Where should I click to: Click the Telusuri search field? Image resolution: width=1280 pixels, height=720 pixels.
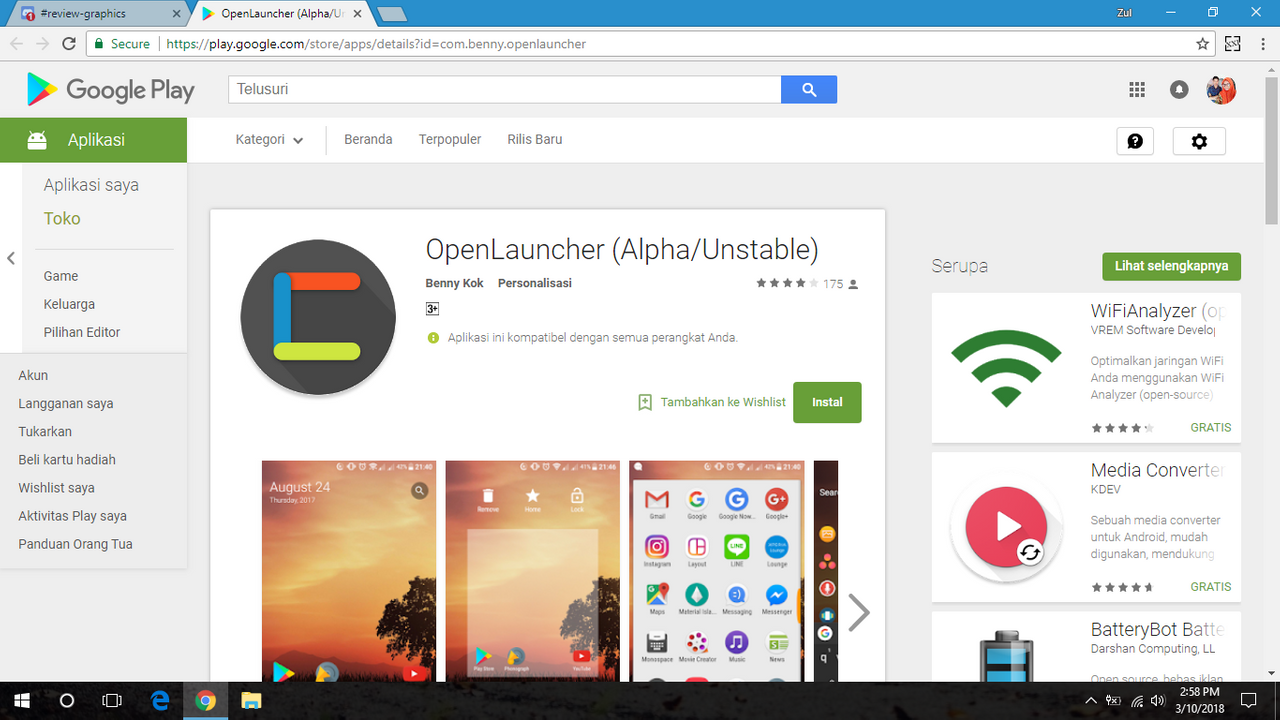pyautogui.click(x=505, y=89)
